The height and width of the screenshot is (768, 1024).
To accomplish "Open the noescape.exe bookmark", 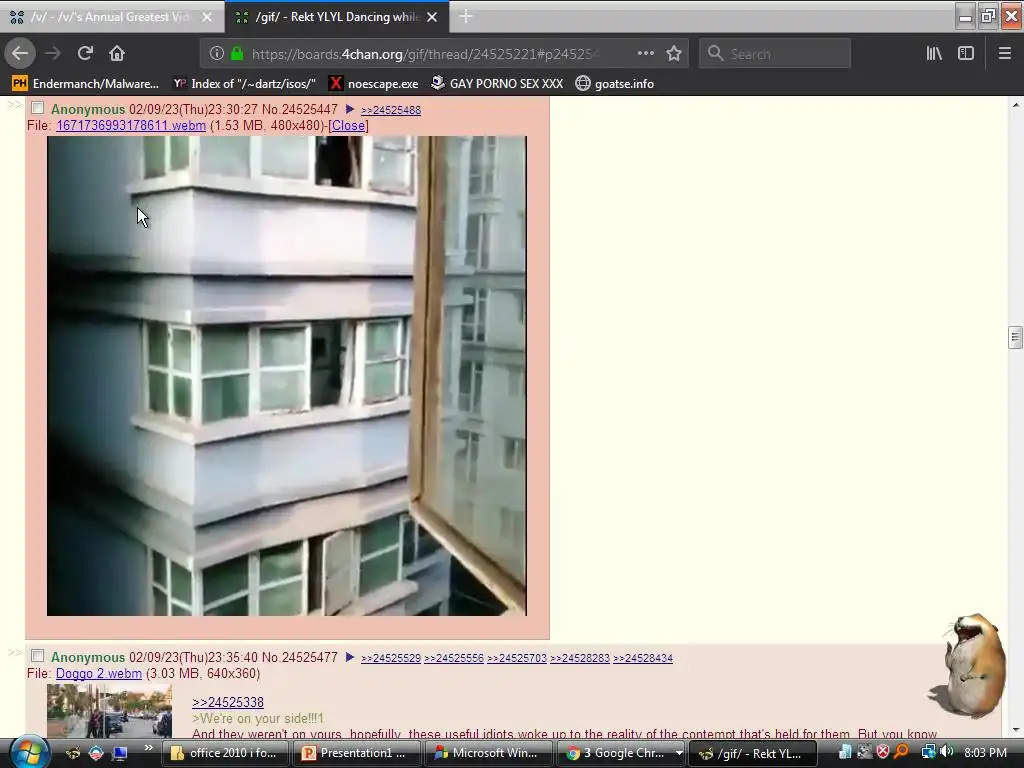I will tap(374, 84).
